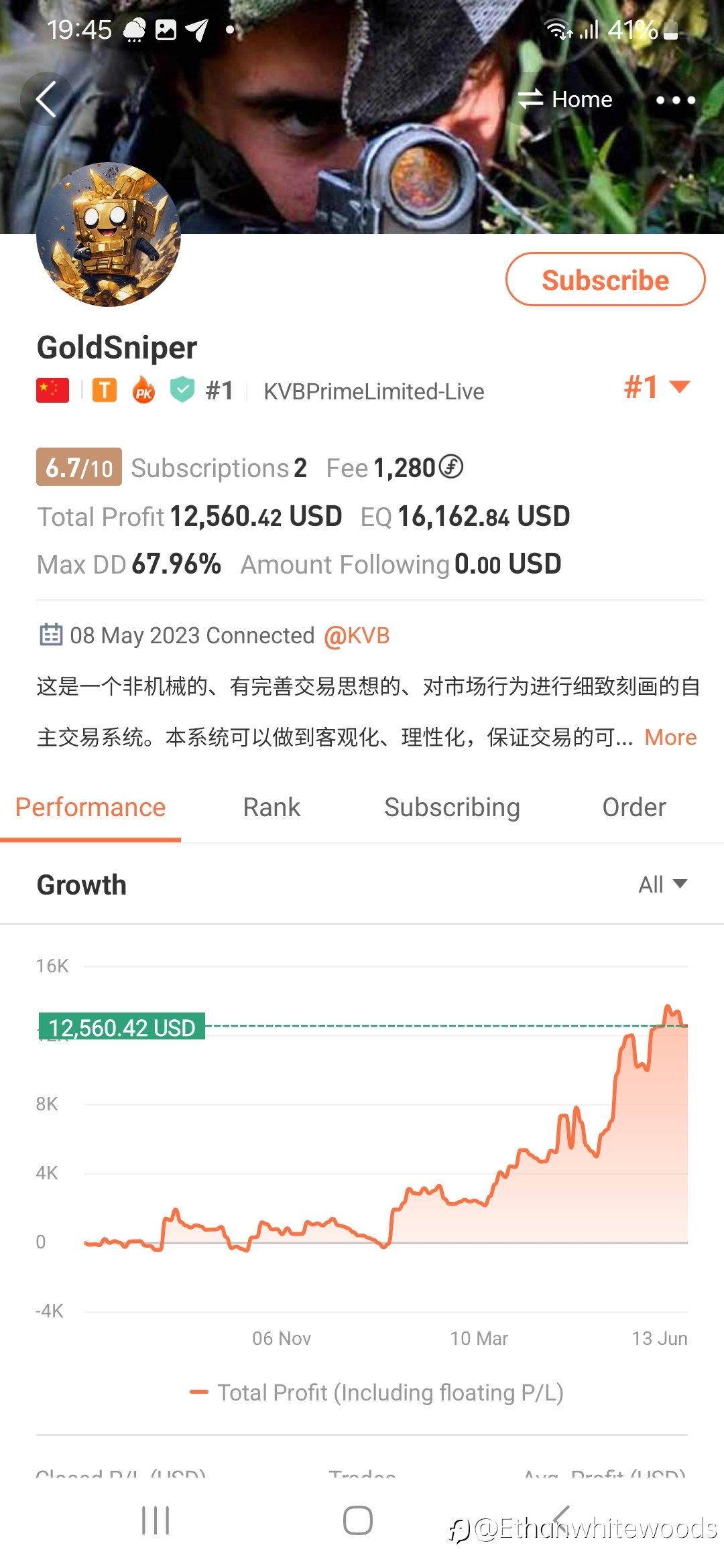The width and height of the screenshot is (724, 1568).
Task: Expand the #1 account selector dropdown
Action: point(657,387)
